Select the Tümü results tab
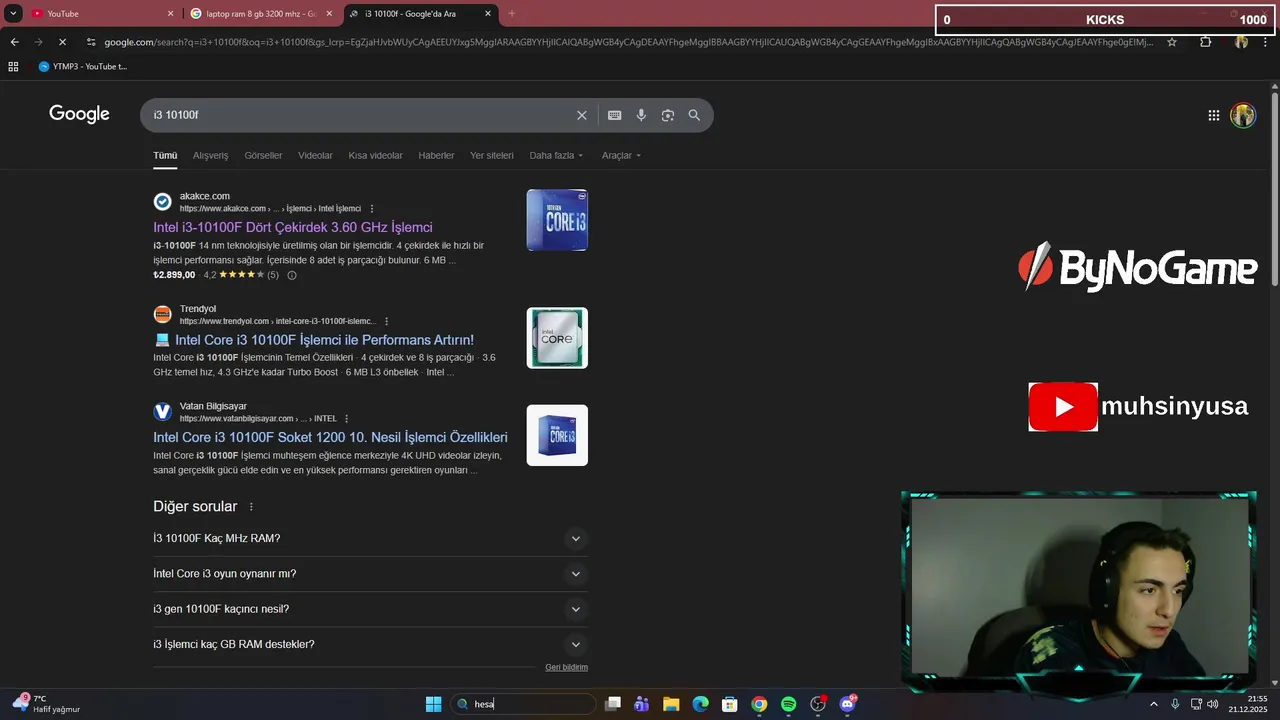The width and height of the screenshot is (1280, 720). [x=165, y=156]
